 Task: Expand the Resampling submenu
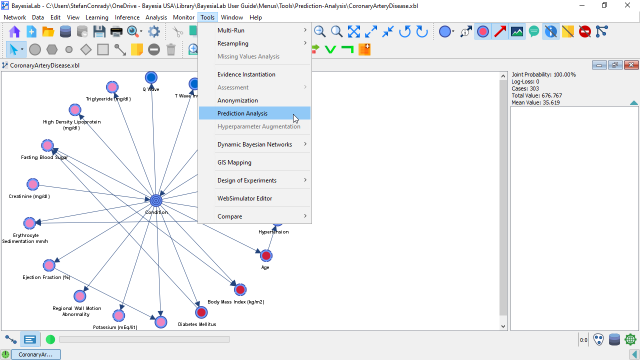[255, 43]
